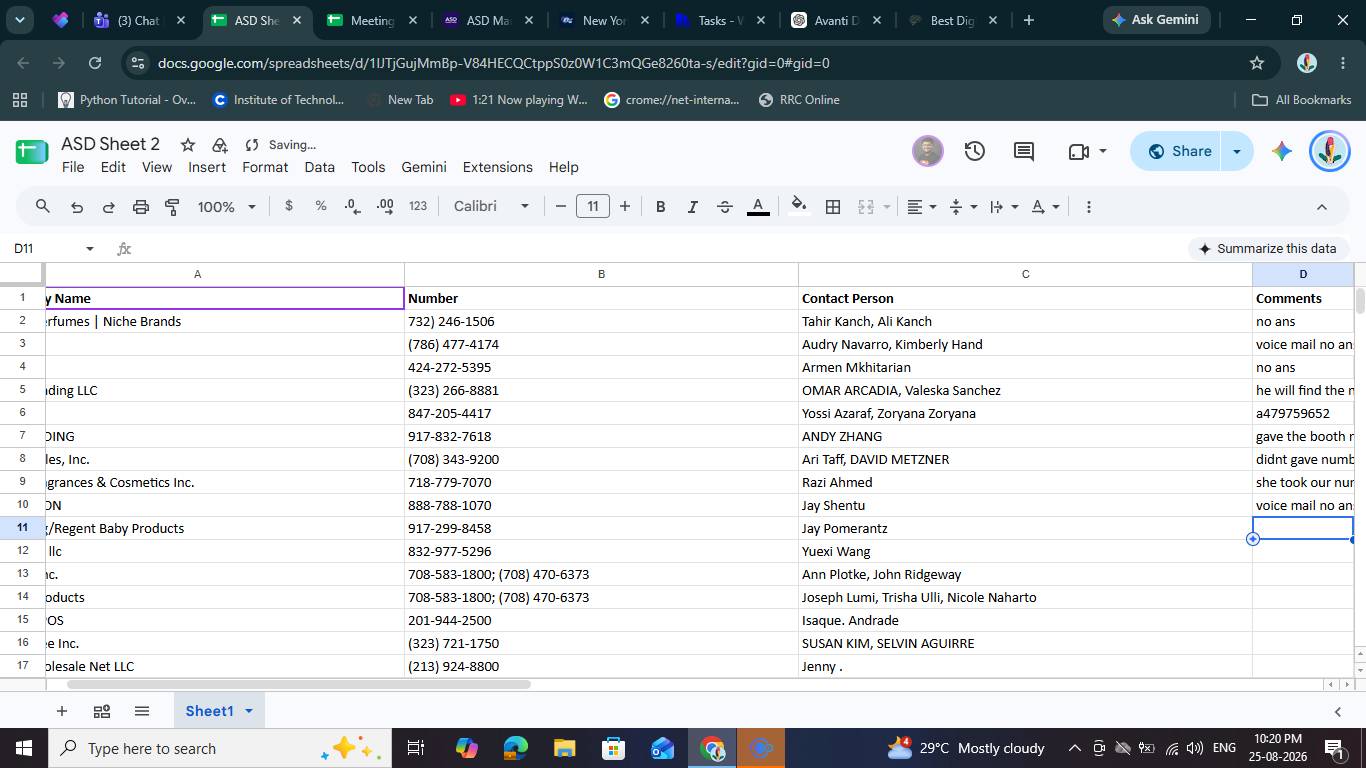Click the font size input field

pos(593,206)
